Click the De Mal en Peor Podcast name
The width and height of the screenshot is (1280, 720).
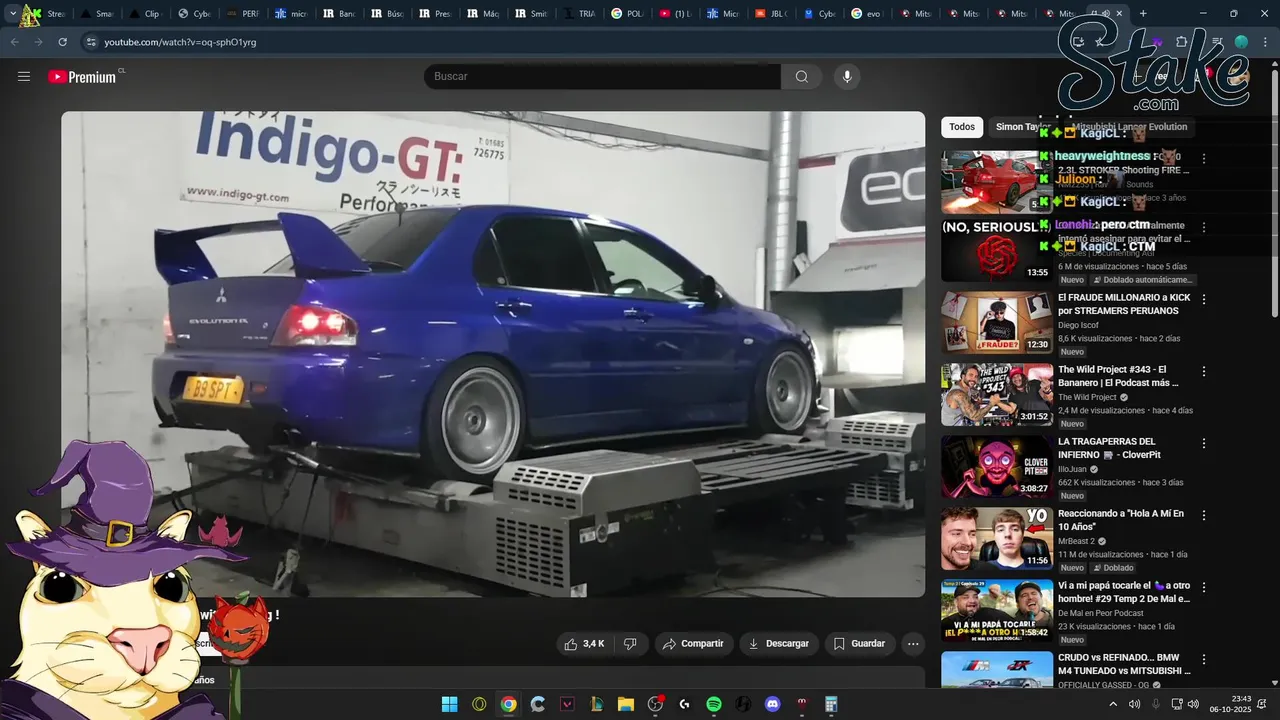point(1101,613)
